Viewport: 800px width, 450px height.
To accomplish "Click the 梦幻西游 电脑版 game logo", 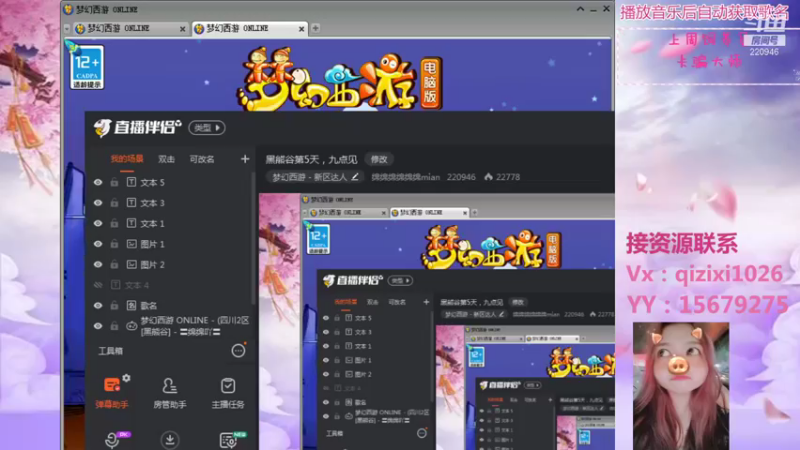I will tap(339, 80).
